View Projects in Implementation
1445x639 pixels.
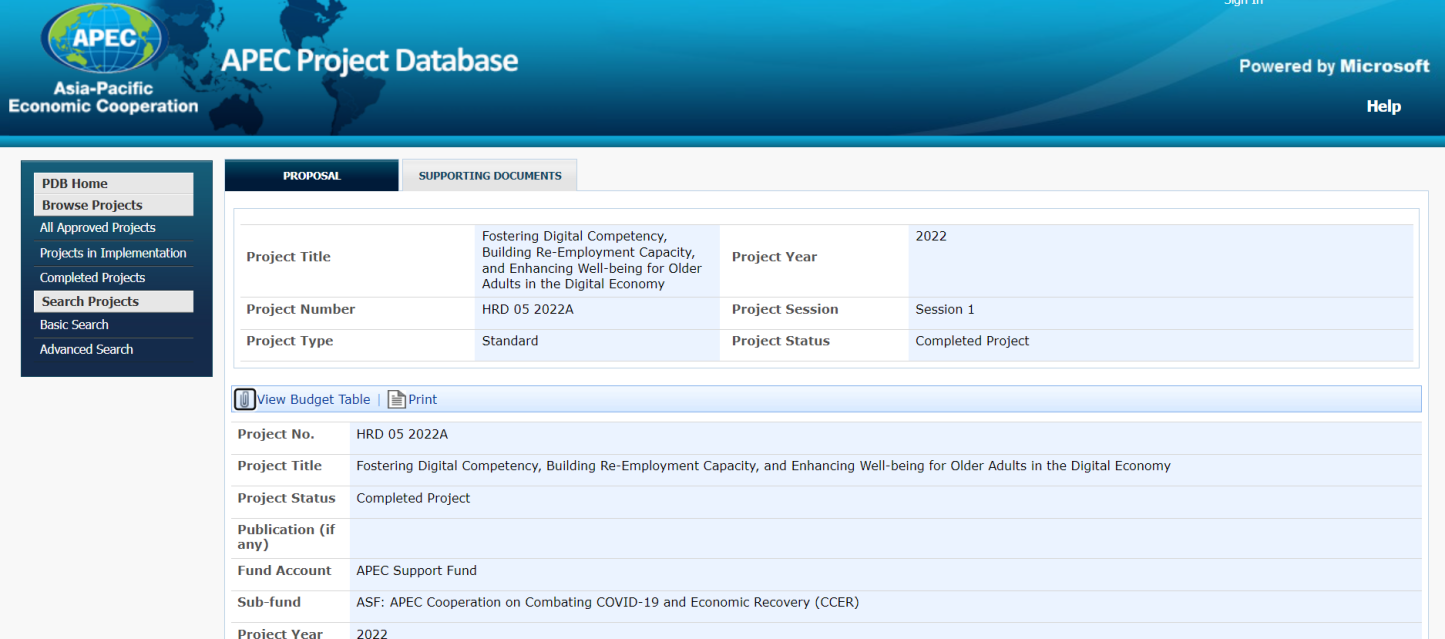(113, 253)
